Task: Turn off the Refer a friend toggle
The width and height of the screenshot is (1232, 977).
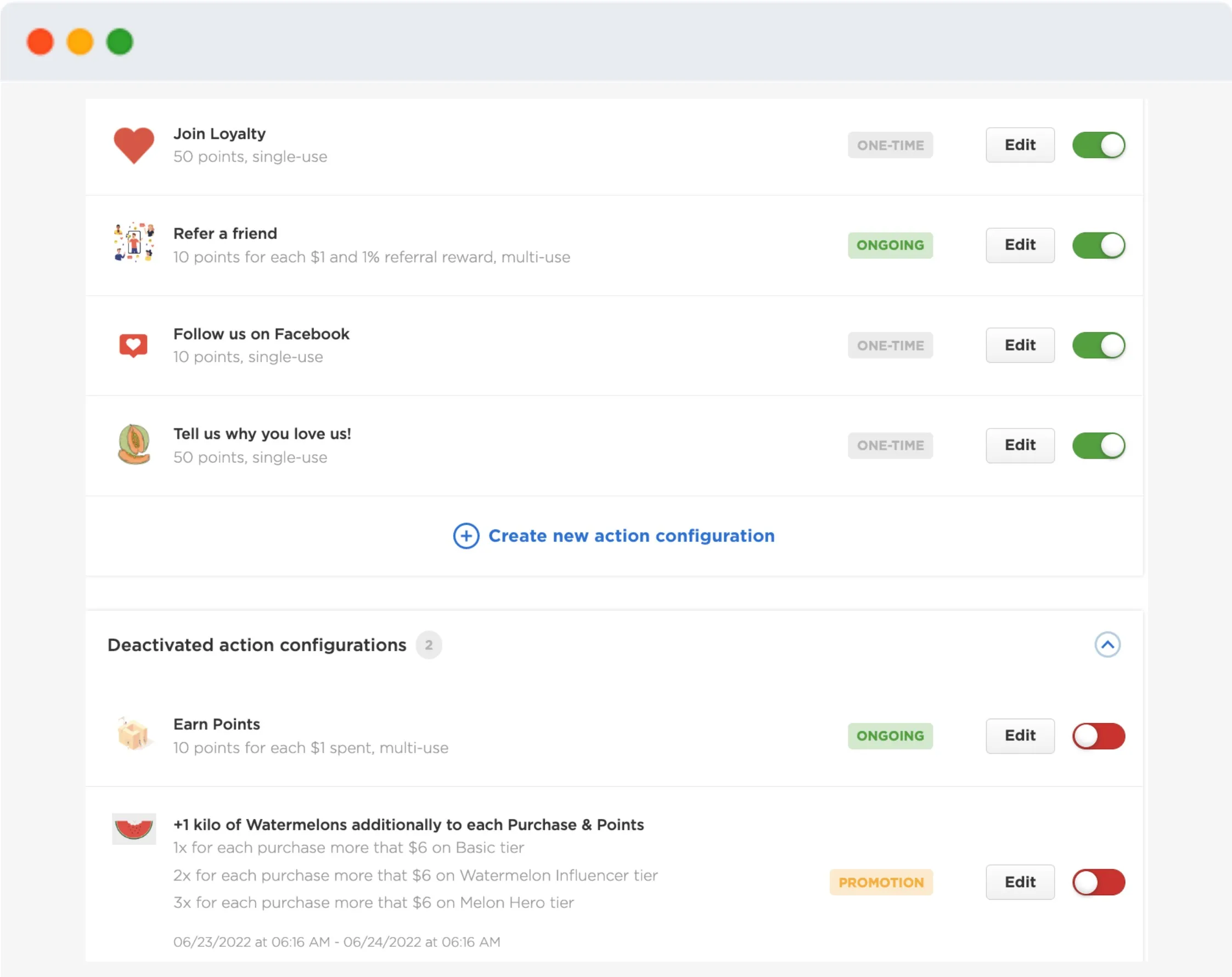Action: pos(1098,245)
